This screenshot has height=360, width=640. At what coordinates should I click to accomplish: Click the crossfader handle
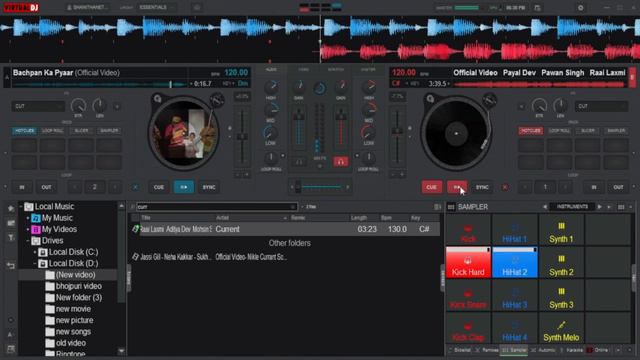click(x=298, y=187)
